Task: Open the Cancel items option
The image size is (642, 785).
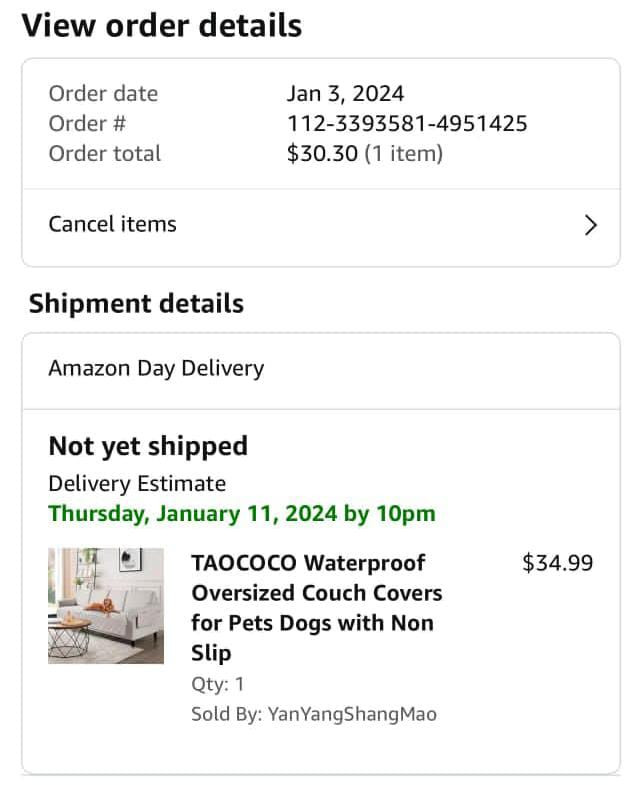Action: pos(113,224)
